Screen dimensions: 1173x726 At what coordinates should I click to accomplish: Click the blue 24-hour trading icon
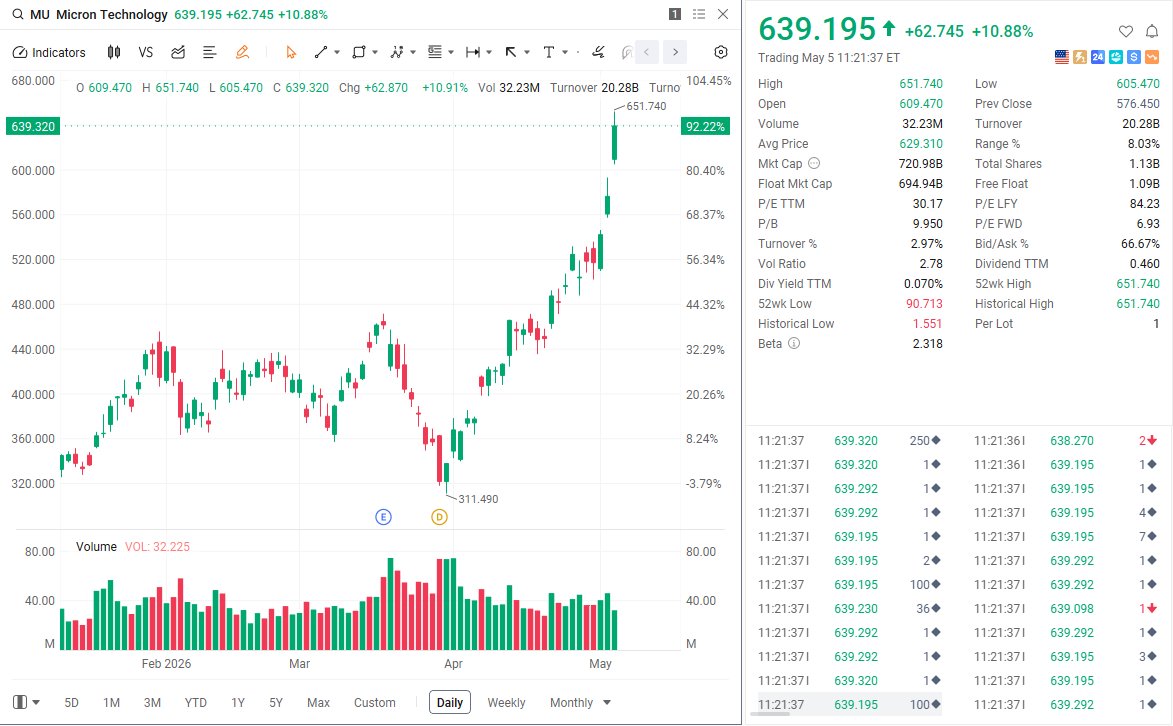tap(1097, 57)
